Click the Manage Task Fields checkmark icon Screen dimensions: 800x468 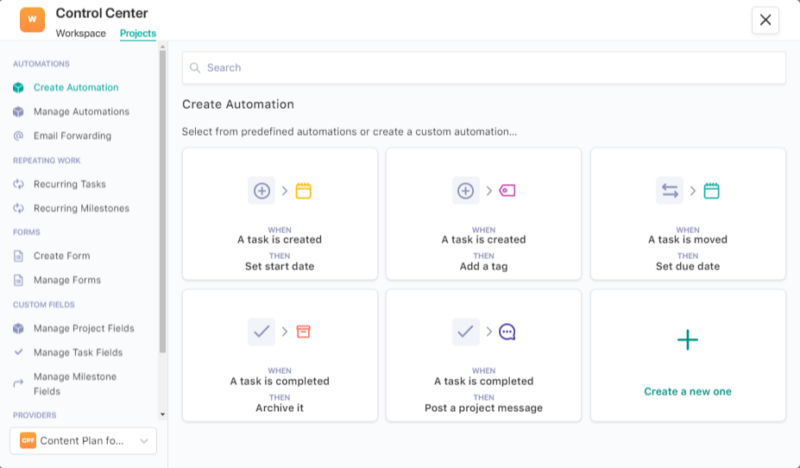(18, 352)
